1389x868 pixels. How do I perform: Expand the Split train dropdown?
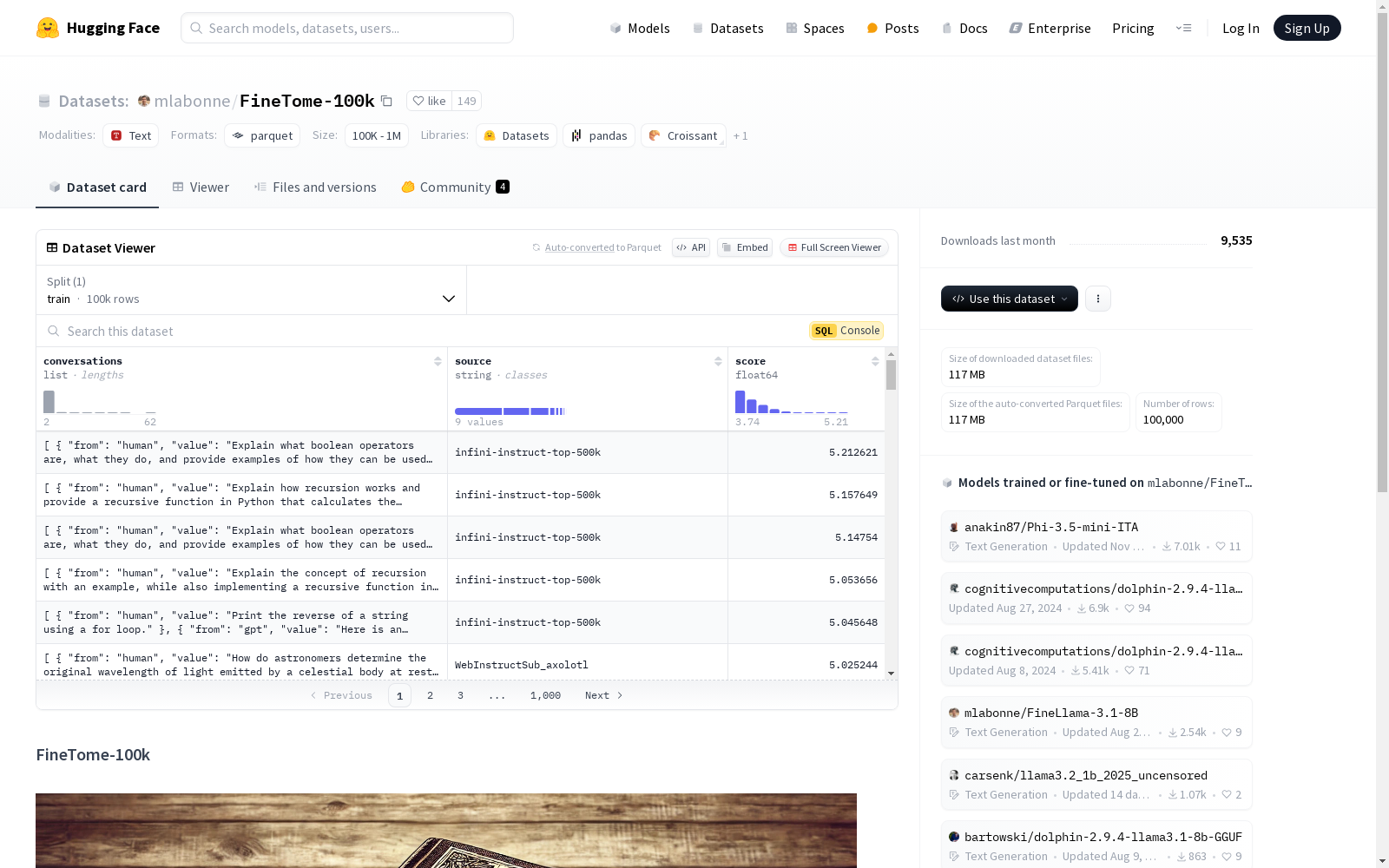click(252, 290)
